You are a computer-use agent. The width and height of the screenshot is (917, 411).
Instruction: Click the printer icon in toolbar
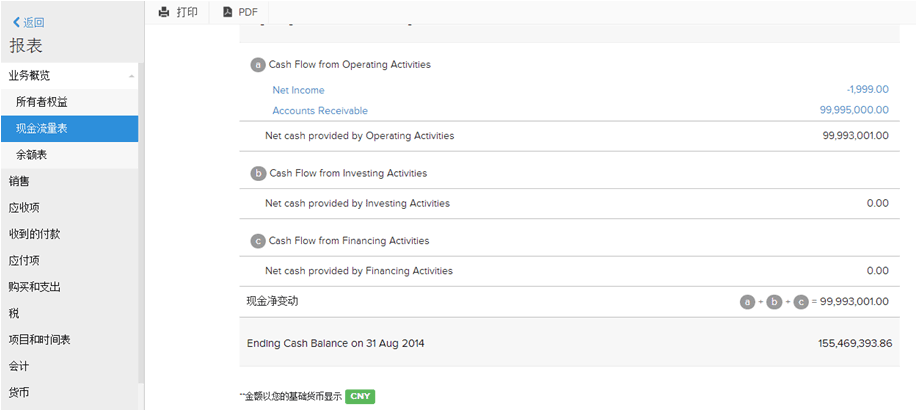[x=165, y=12]
